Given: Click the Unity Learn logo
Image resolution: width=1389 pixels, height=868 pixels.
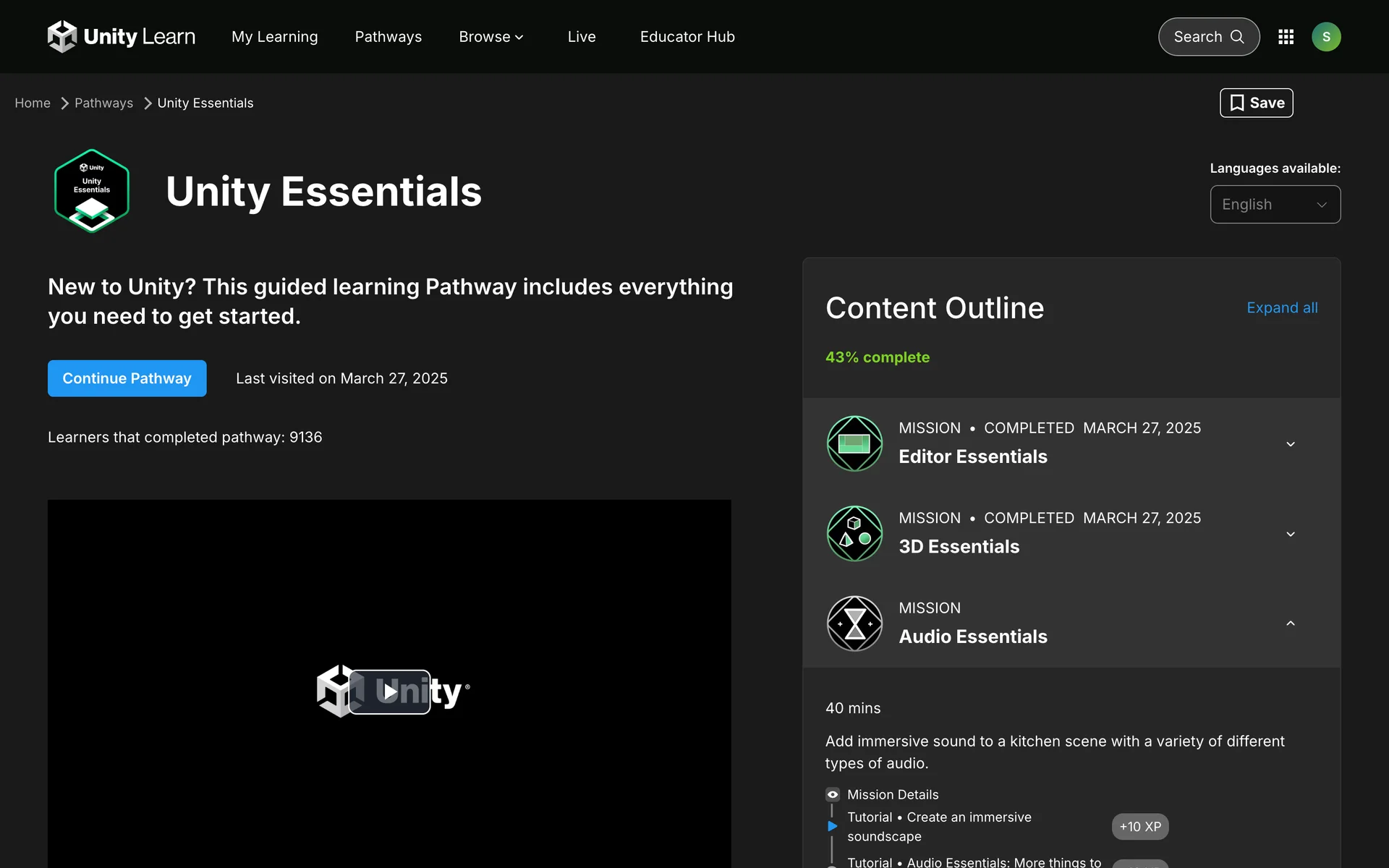Looking at the screenshot, I should click(x=122, y=36).
